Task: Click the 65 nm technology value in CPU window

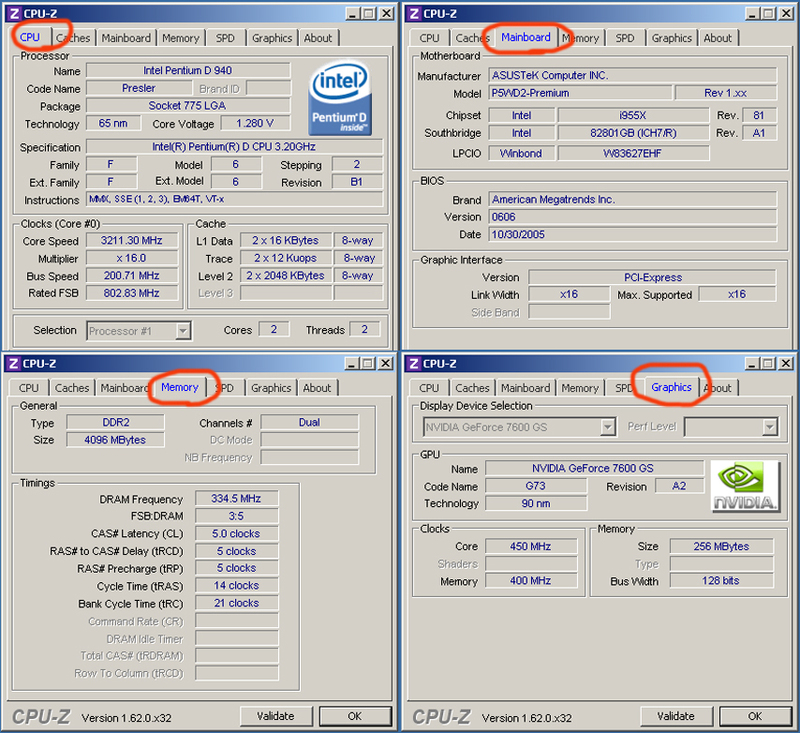Action: 113,123
